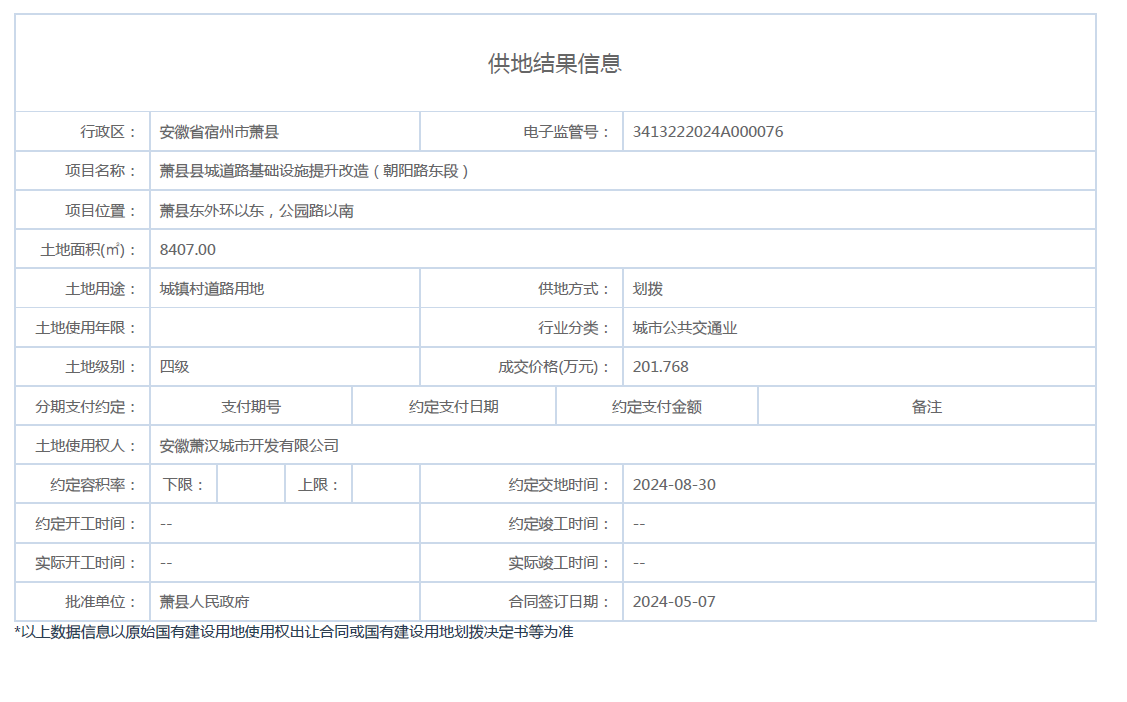The height and width of the screenshot is (702, 1127).
Task: Click electronic supervision number 3413222024A000076
Action: [707, 132]
